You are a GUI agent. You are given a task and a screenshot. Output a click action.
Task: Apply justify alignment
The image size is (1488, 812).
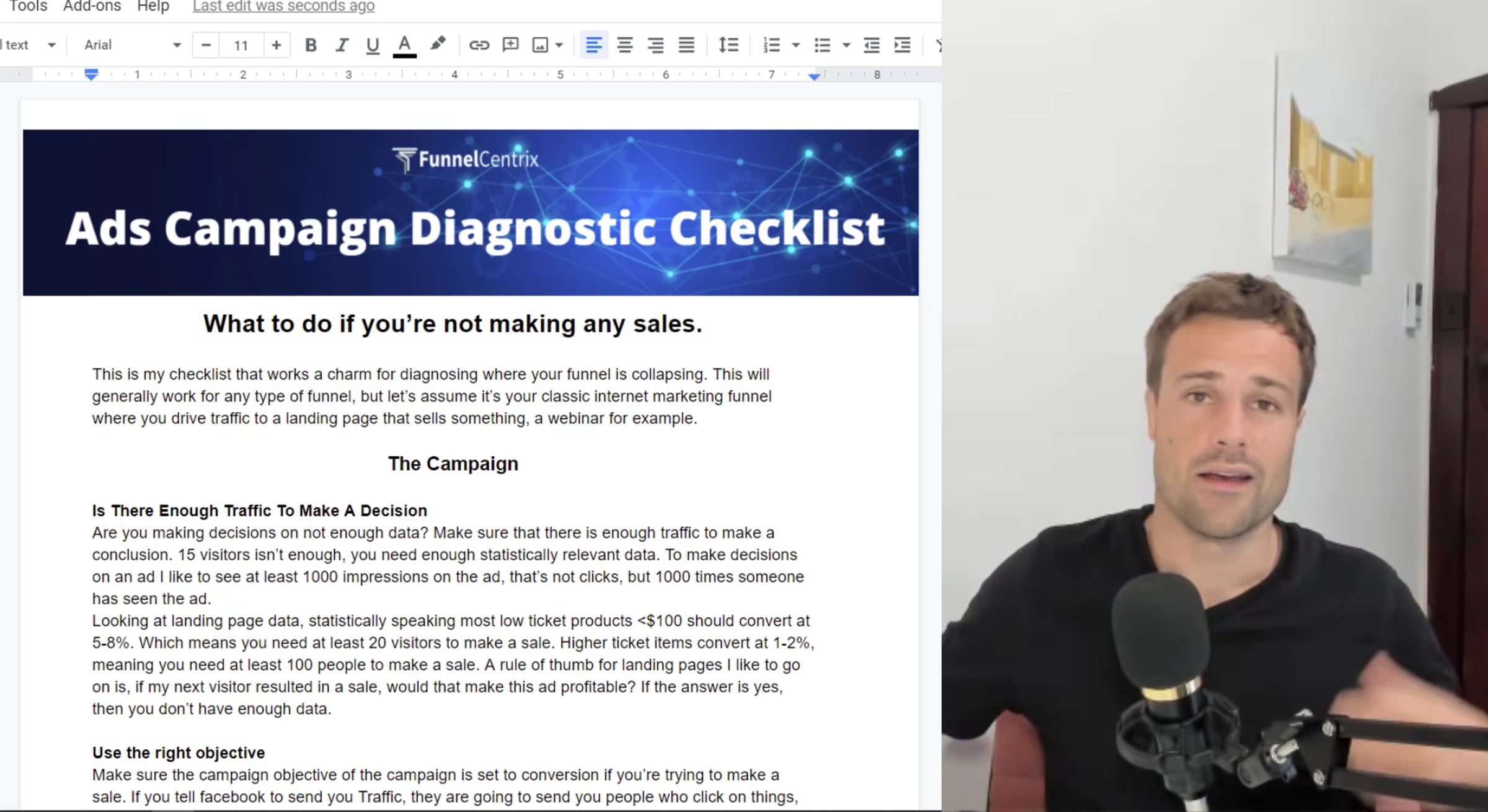pyautogui.click(x=686, y=45)
